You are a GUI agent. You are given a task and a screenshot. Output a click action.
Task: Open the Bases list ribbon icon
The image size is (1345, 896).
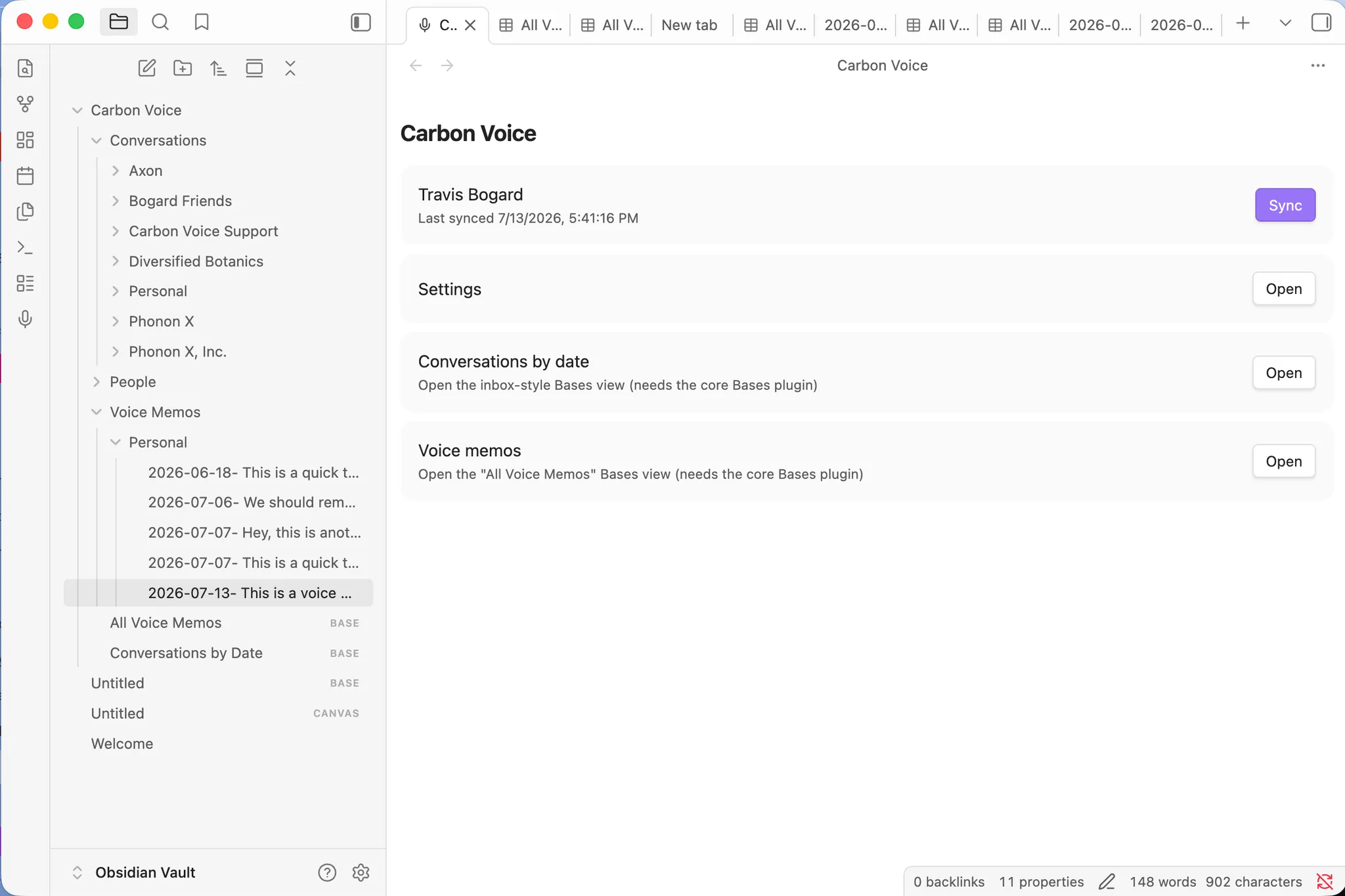[25, 283]
